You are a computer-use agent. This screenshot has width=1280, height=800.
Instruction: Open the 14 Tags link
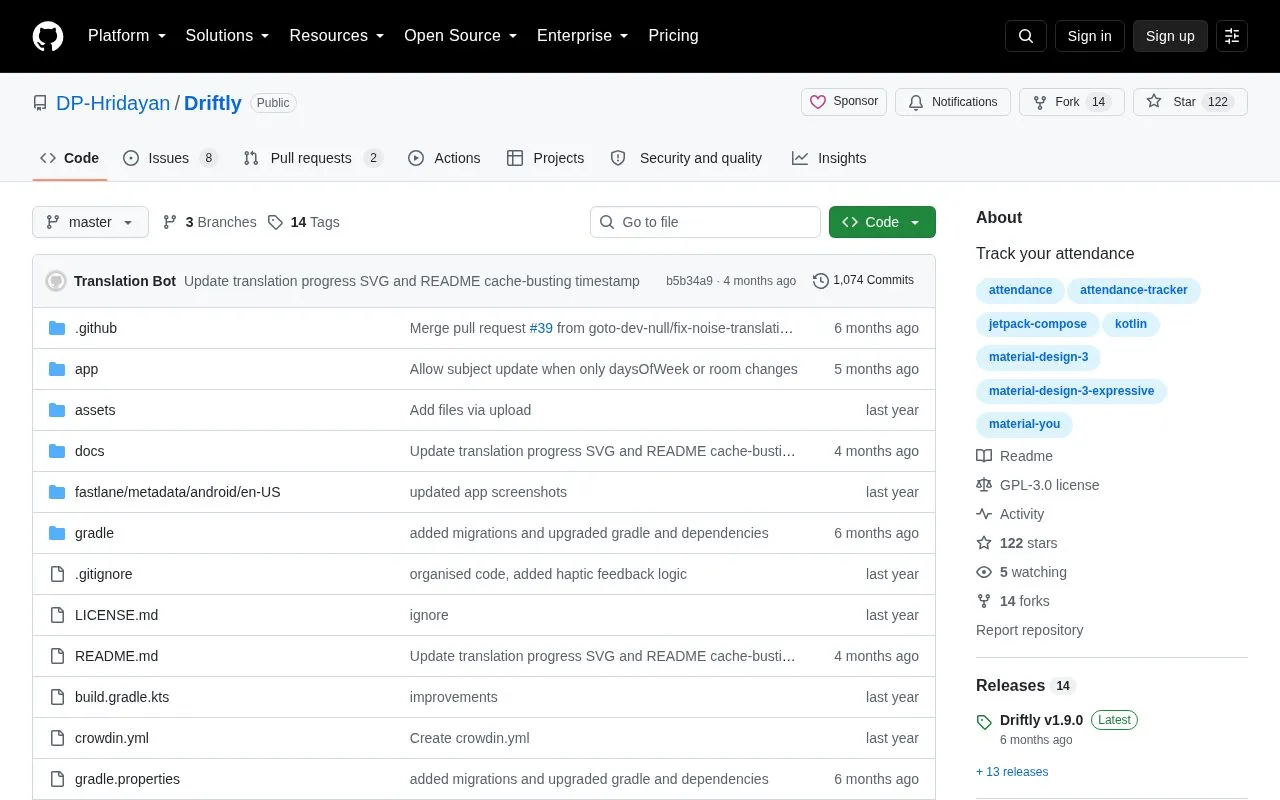[304, 222]
